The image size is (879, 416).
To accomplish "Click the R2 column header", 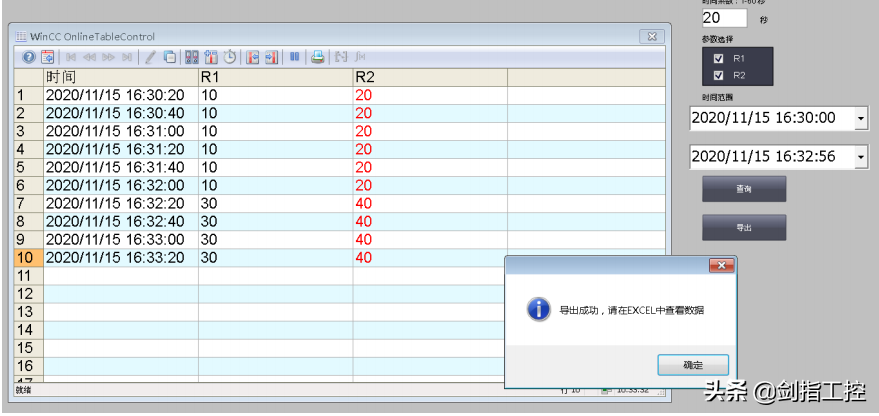I will [x=430, y=77].
